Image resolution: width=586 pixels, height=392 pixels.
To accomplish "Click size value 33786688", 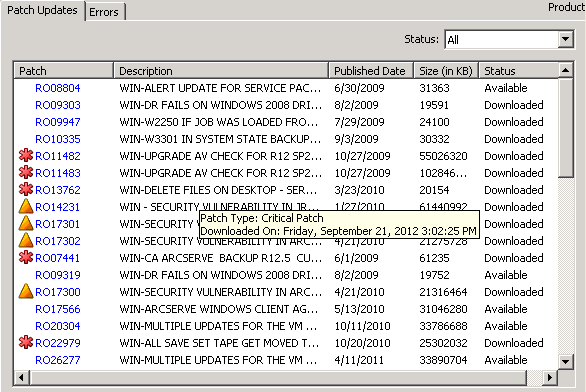I will 443,326.
